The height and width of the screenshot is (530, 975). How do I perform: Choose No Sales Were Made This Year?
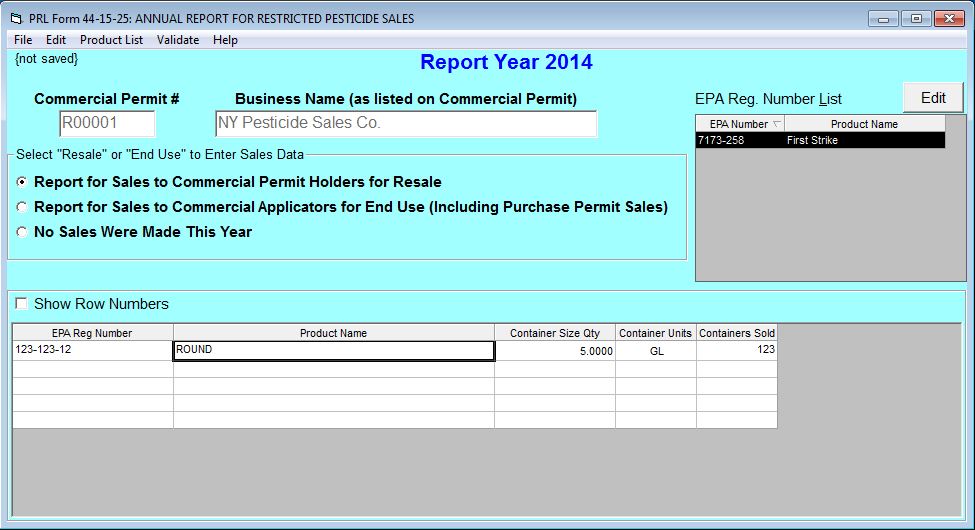(x=23, y=232)
